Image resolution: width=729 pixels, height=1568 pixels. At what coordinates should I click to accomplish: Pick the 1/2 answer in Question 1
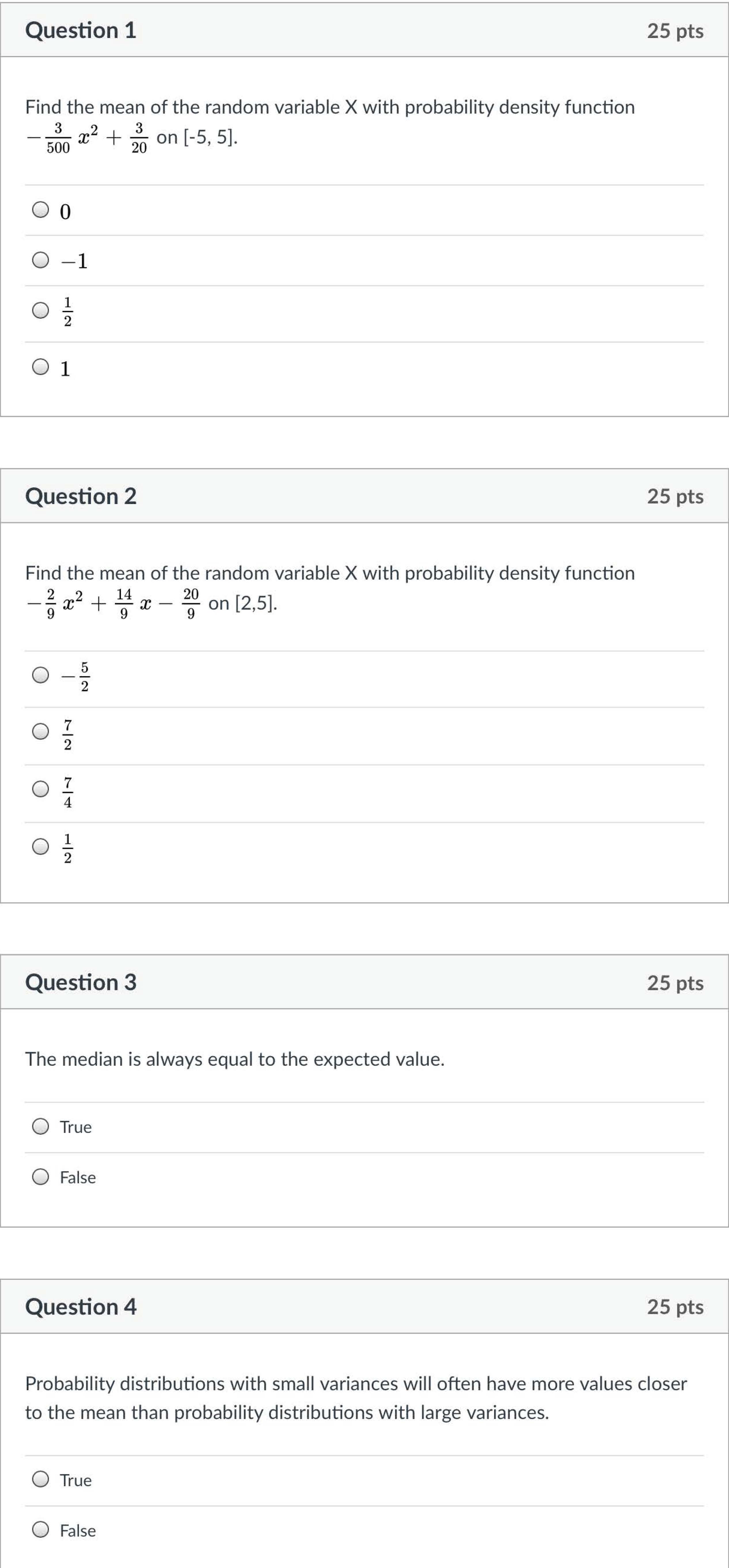click(x=41, y=310)
